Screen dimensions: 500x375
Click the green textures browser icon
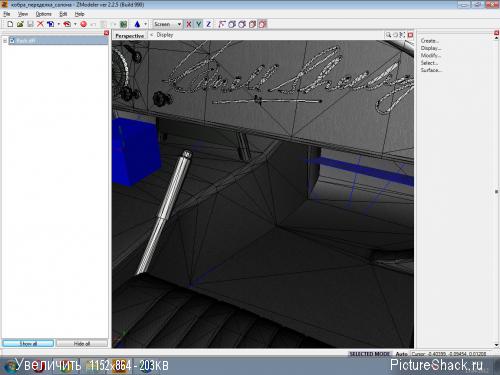click(x=124, y=24)
